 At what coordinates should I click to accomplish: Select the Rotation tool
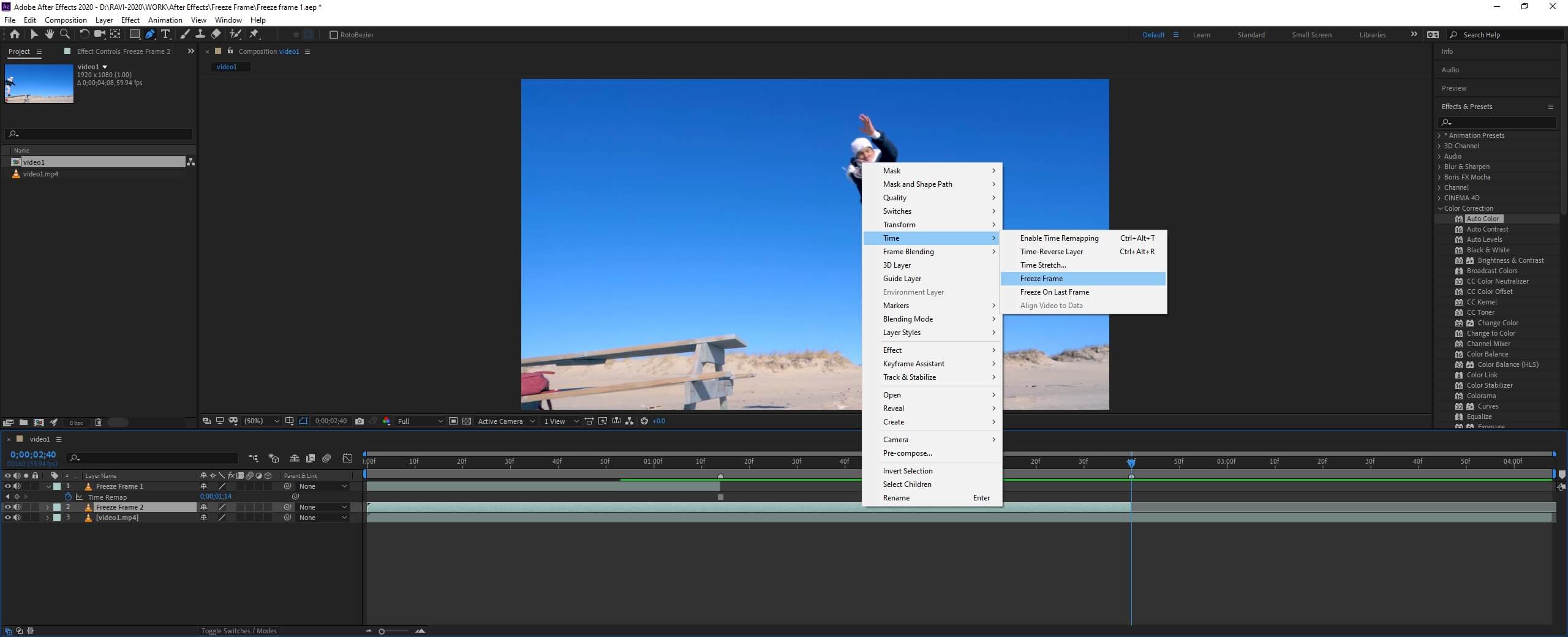84,34
